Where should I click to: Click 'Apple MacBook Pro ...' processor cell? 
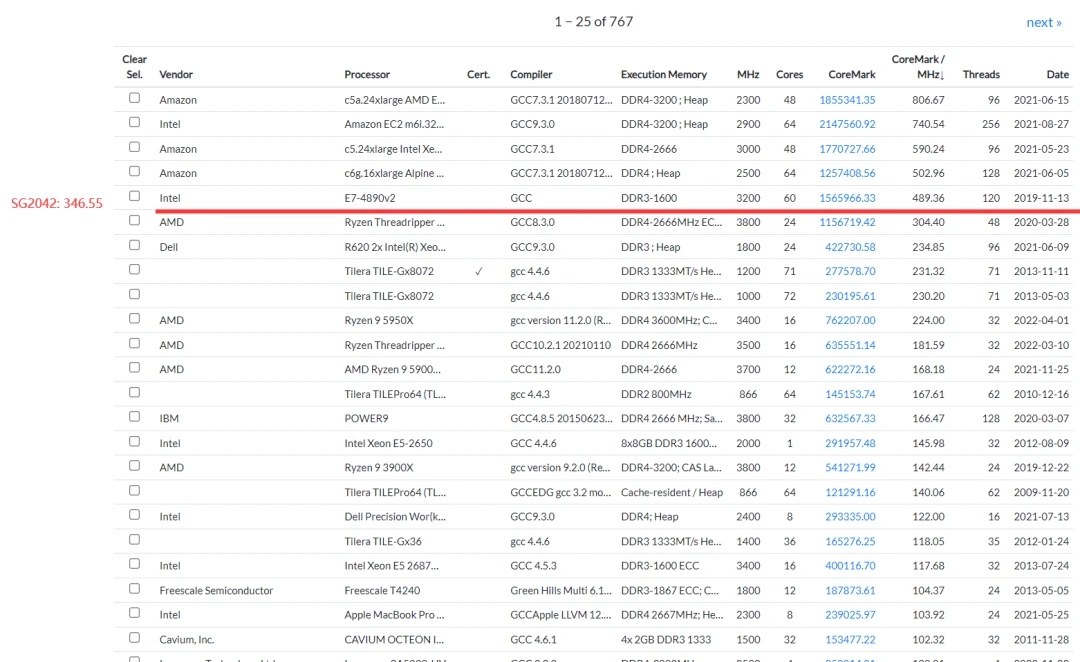(394, 614)
